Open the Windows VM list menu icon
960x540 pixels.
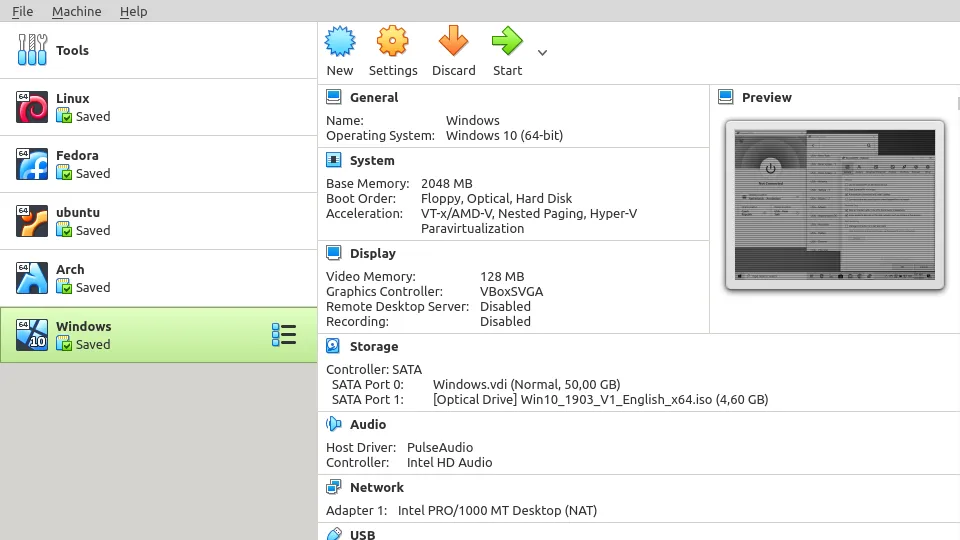click(x=284, y=335)
